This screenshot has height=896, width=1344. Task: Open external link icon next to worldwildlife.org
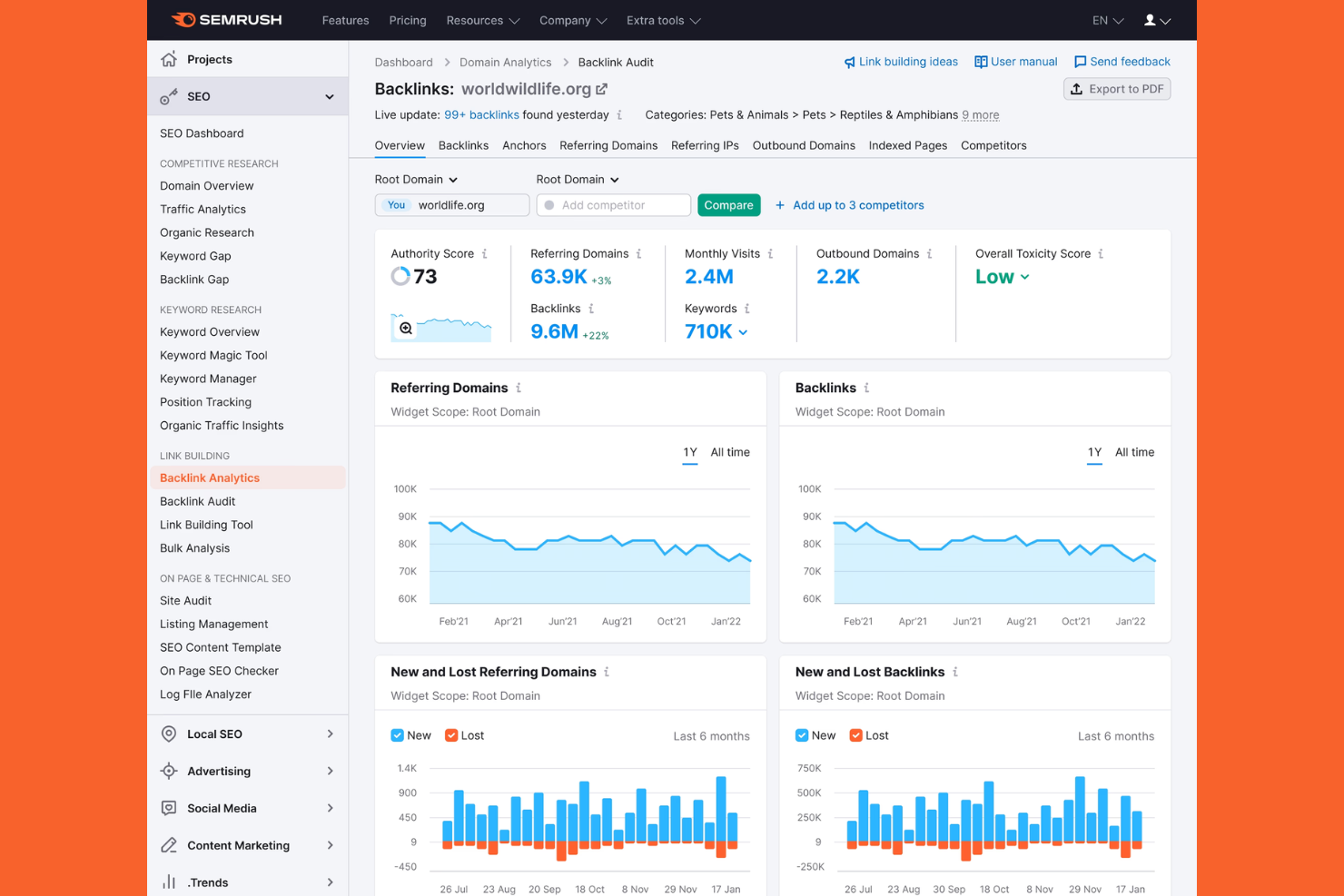coord(601,89)
